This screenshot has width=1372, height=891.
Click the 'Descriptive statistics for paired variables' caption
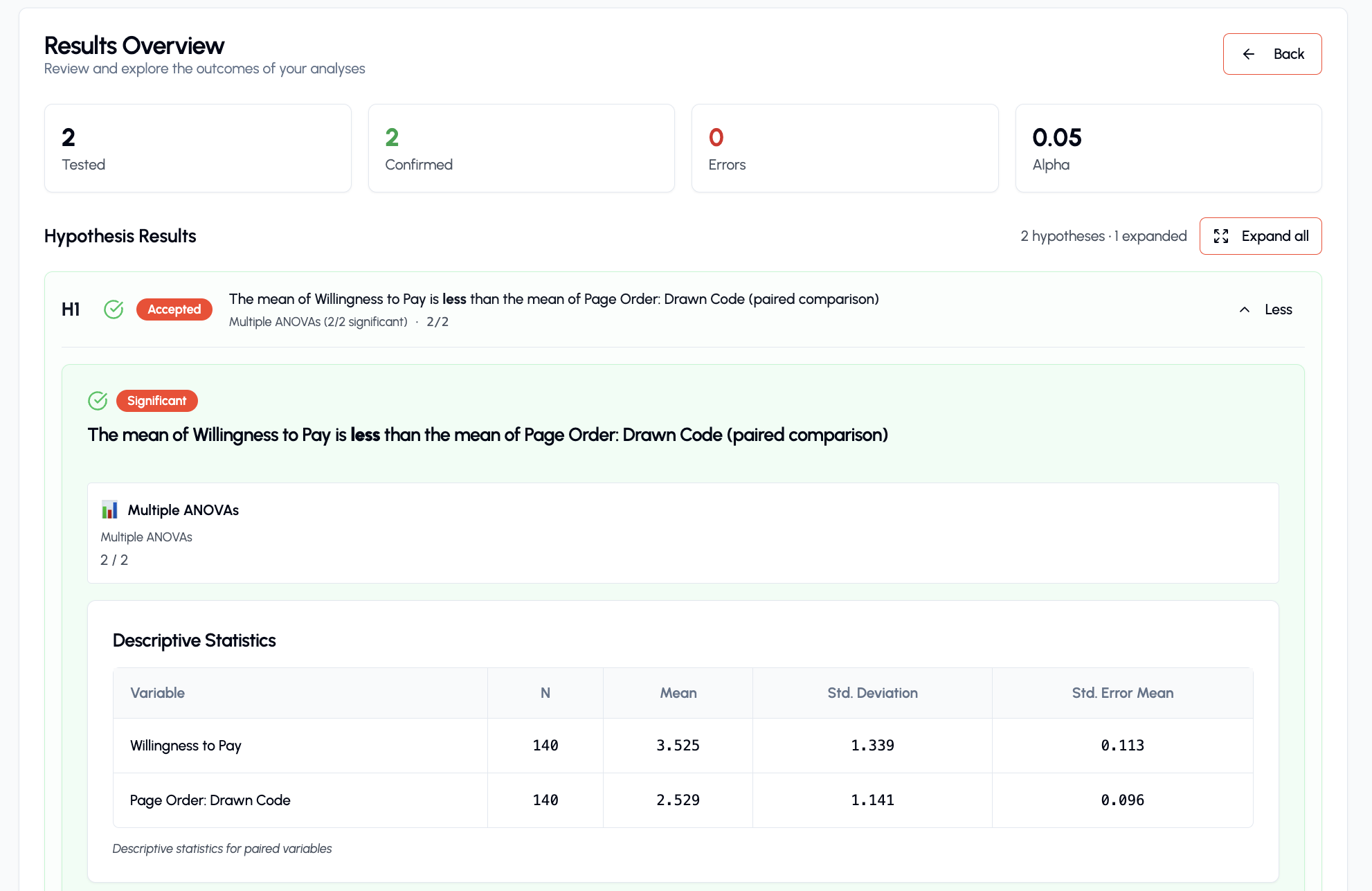pos(222,849)
